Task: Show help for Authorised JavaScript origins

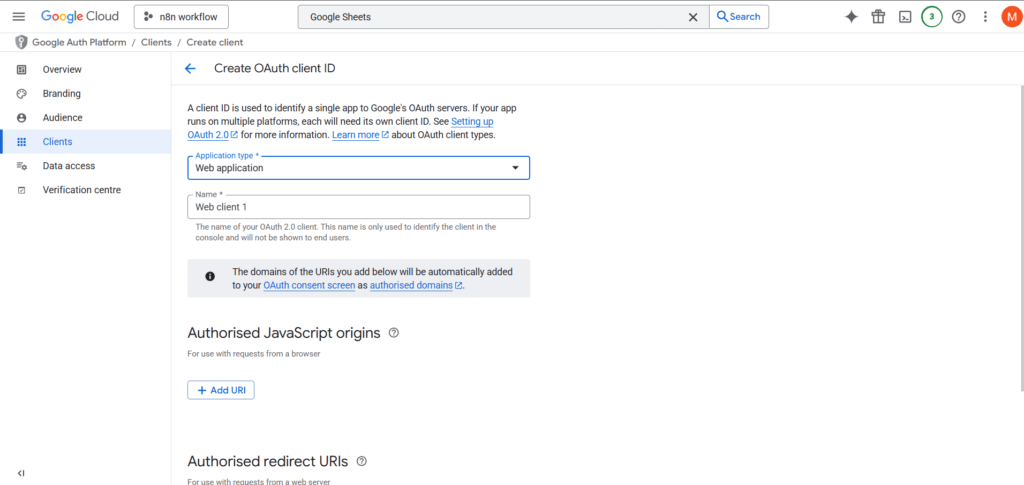Action: tap(394, 333)
